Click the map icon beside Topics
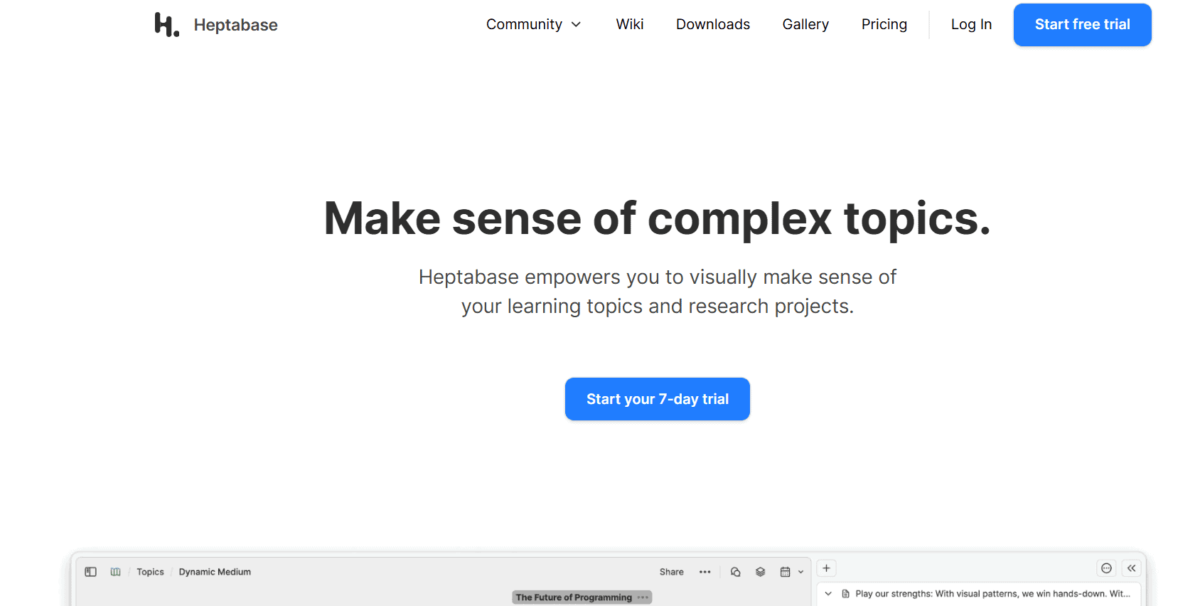This screenshot has height=606, width=1200. click(x=116, y=572)
